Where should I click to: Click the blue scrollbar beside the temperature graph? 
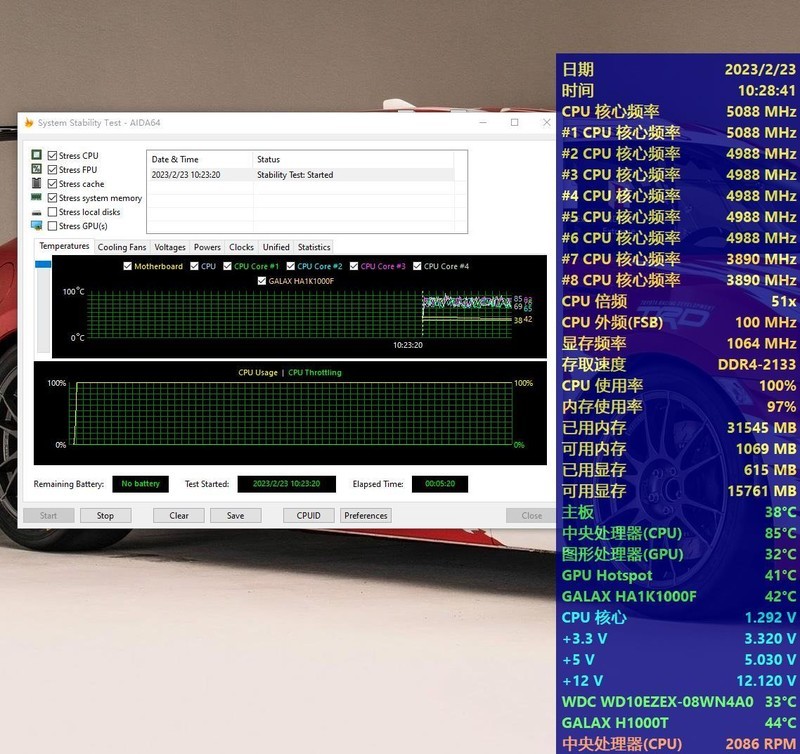41,264
